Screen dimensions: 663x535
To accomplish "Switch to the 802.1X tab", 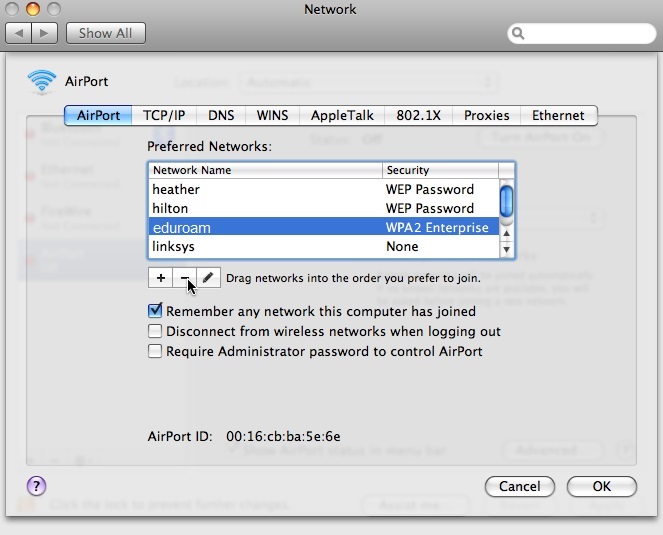I will 419,115.
